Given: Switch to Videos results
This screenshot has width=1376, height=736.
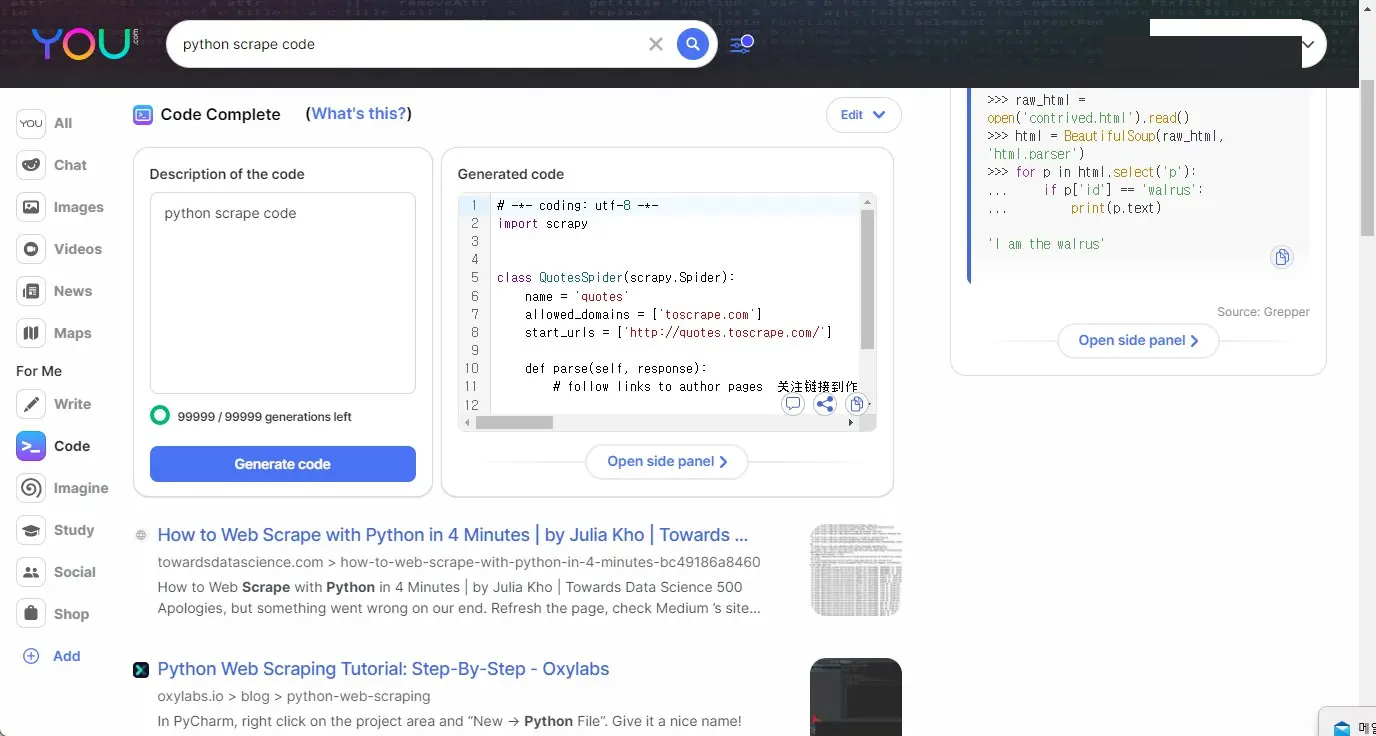Looking at the screenshot, I should [59, 249].
